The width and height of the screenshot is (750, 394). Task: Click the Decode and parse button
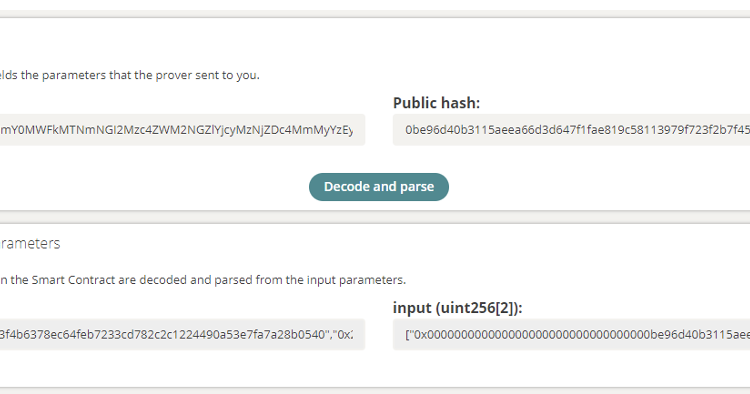point(379,187)
